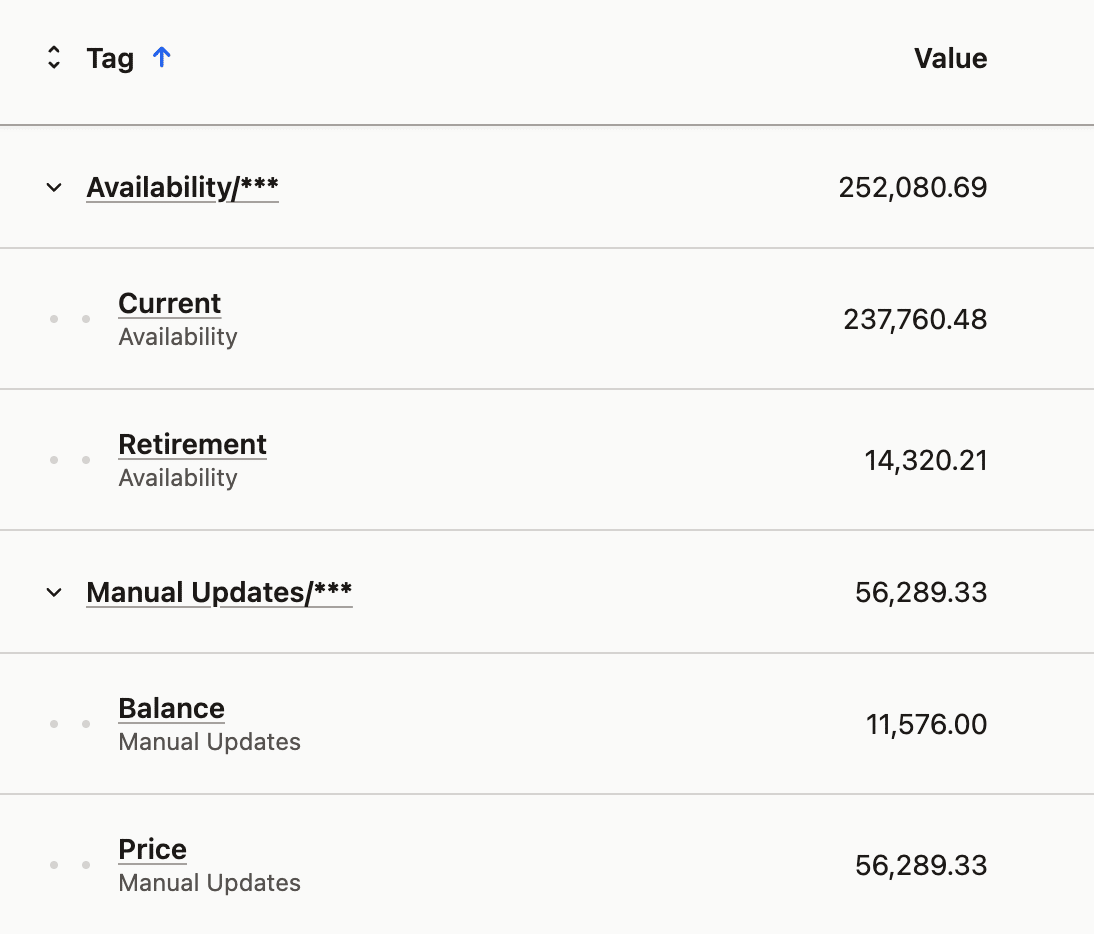
Task: Sort by the Value column header
Action: tap(950, 58)
